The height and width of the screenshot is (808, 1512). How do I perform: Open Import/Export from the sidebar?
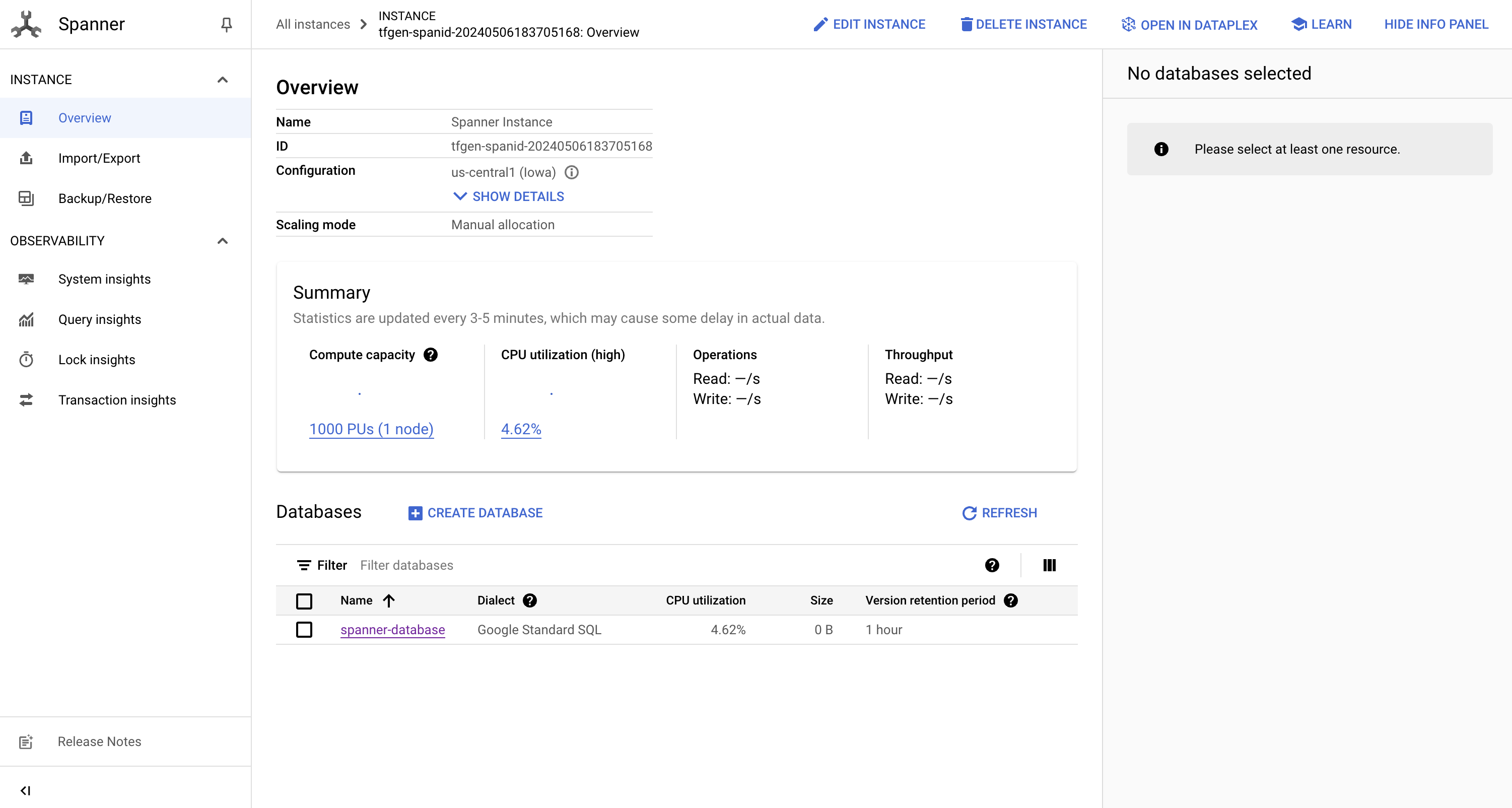click(99, 158)
